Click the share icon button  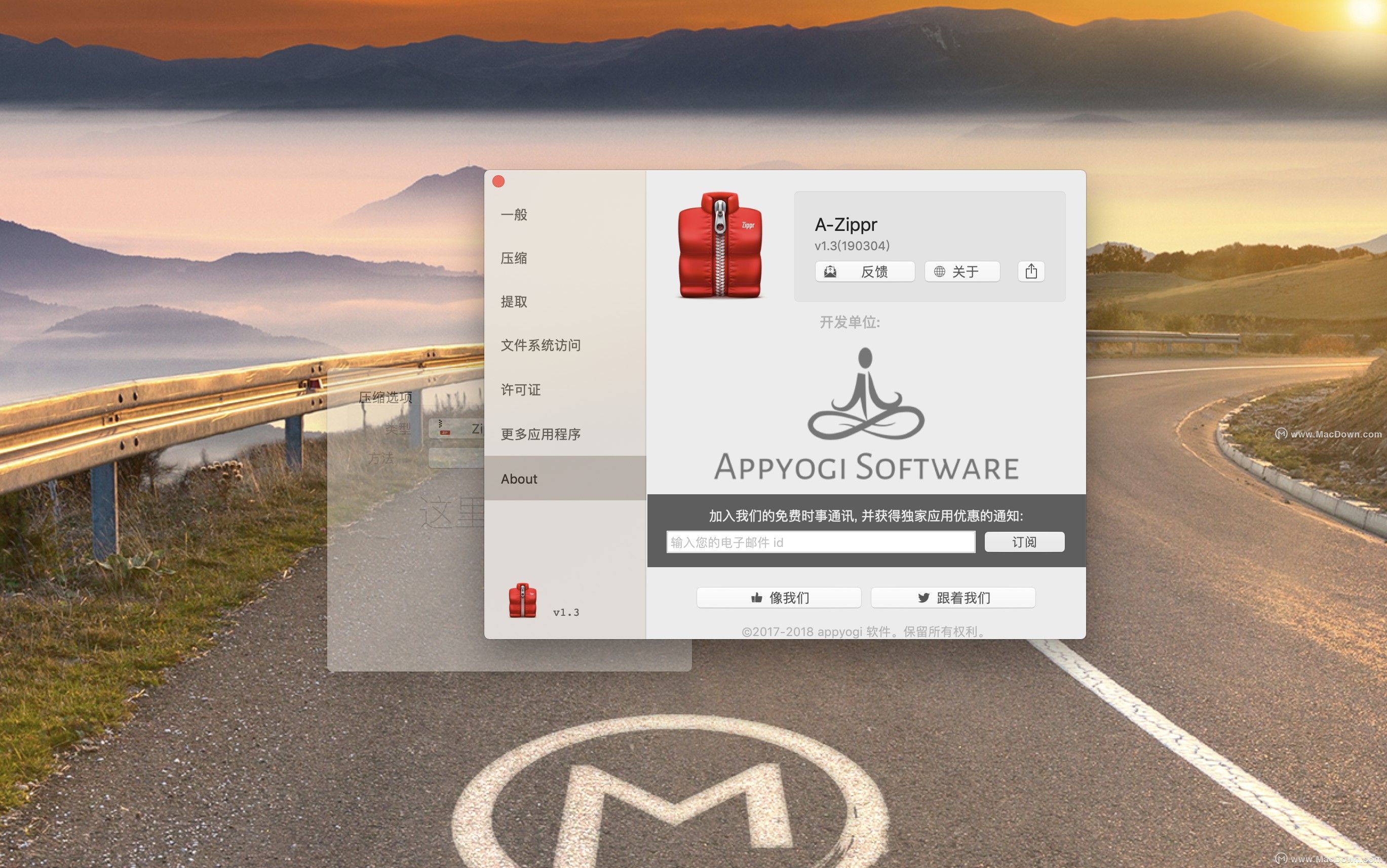(x=1031, y=271)
